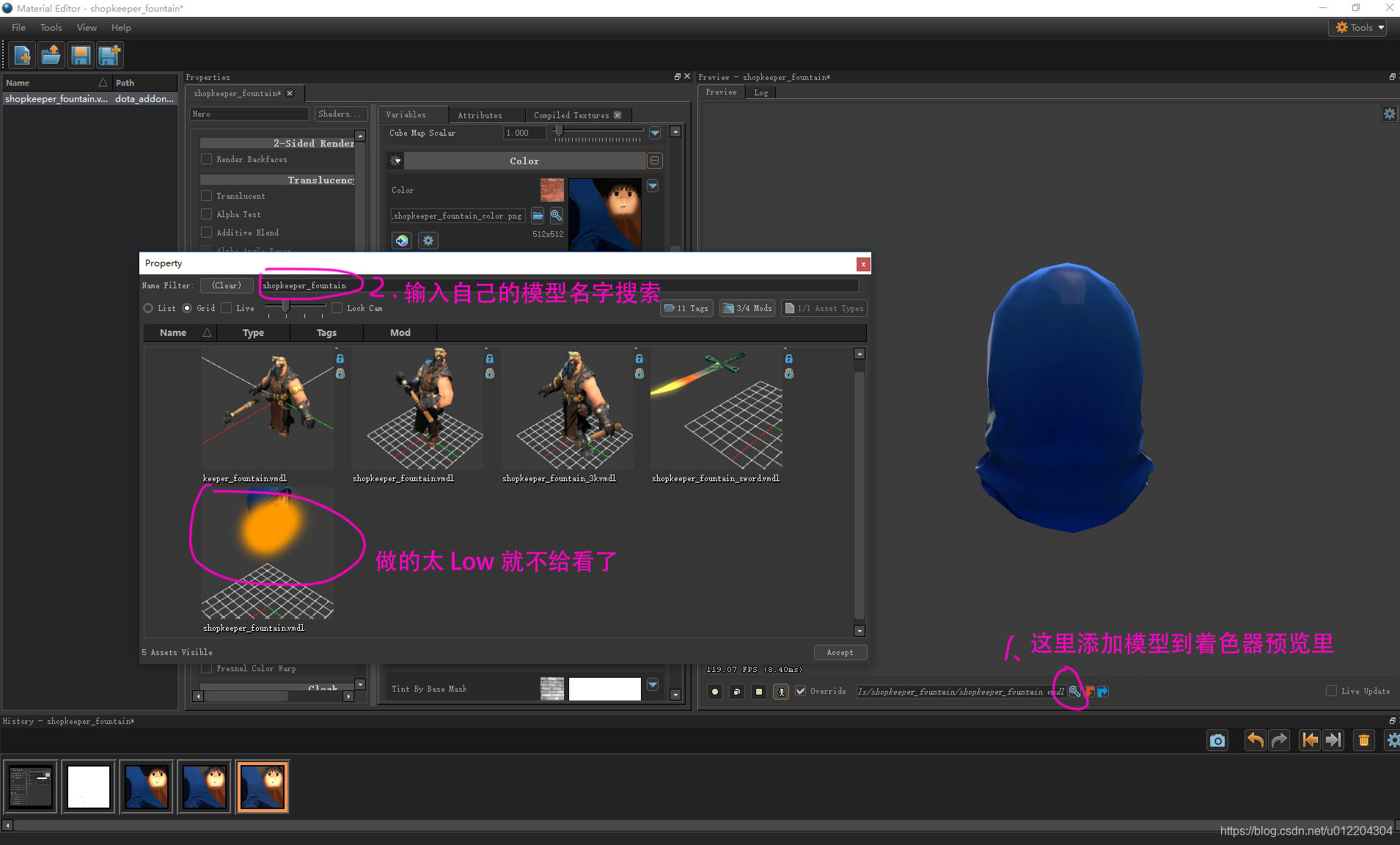Viewport: 1400px width, 845px height.
Task: Click the Color group options gear-arrow icon
Action: click(x=396, y=161)
